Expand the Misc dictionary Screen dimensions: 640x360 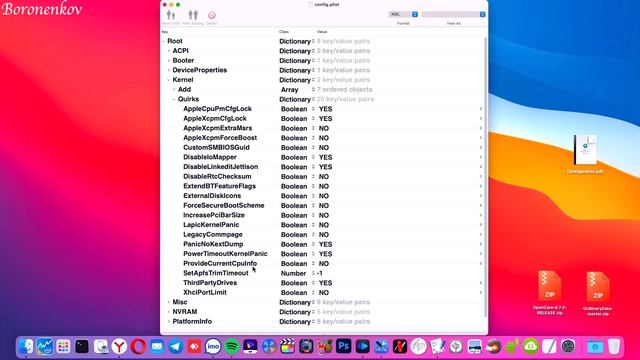[169, 302]
